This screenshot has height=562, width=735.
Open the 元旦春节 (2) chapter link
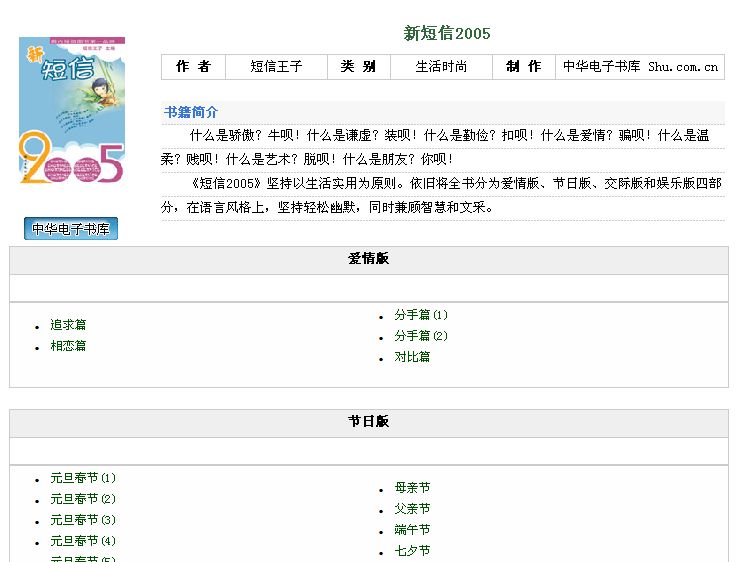coord(83,499)
